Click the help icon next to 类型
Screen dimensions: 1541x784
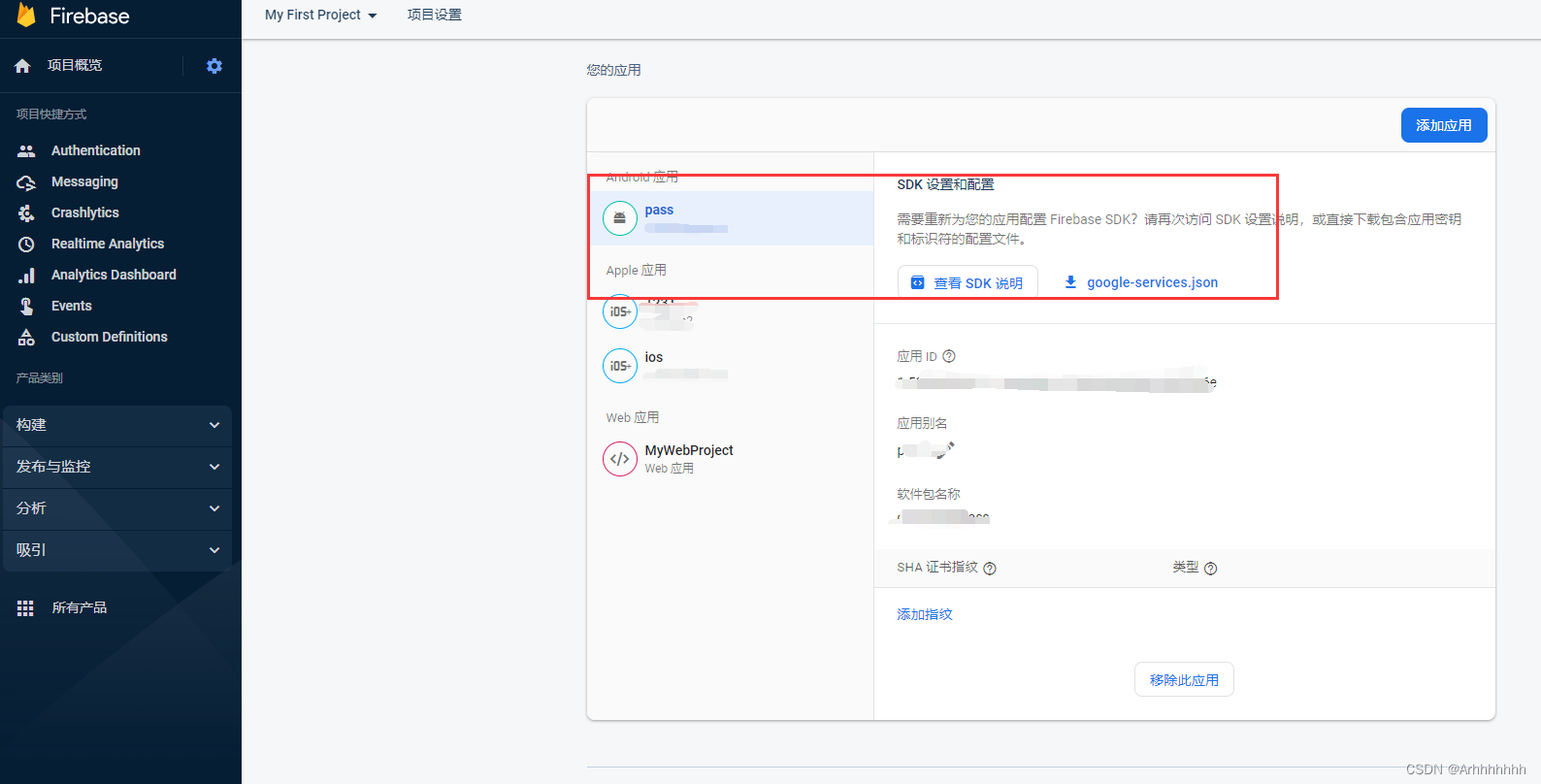tap(1210, 569)
